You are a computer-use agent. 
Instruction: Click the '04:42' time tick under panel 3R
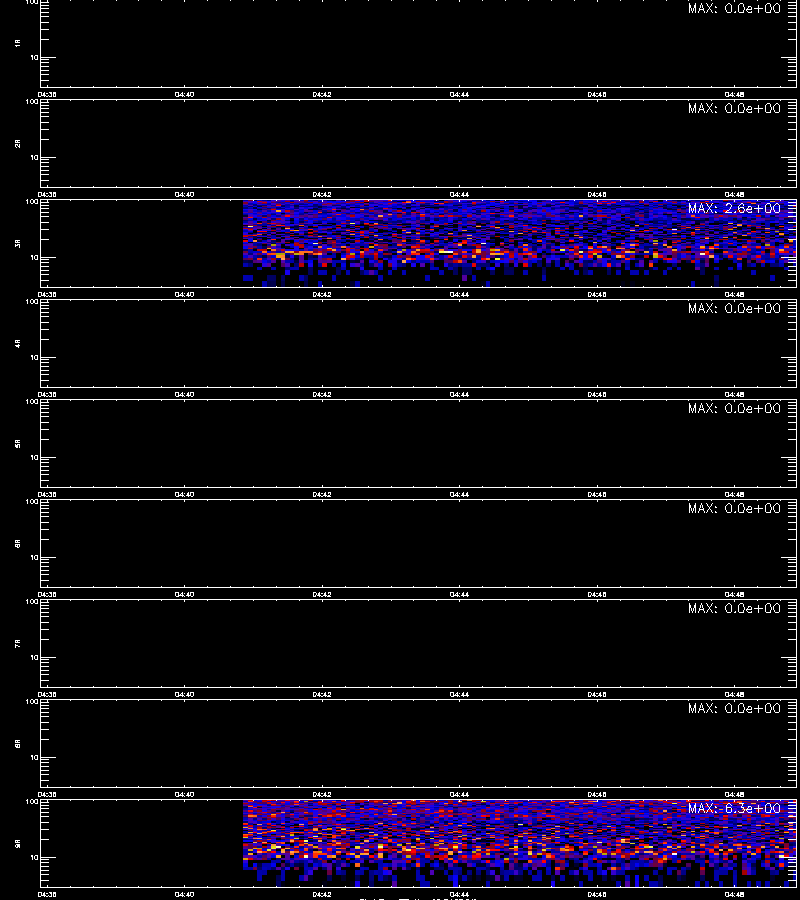tap(321, 294)
